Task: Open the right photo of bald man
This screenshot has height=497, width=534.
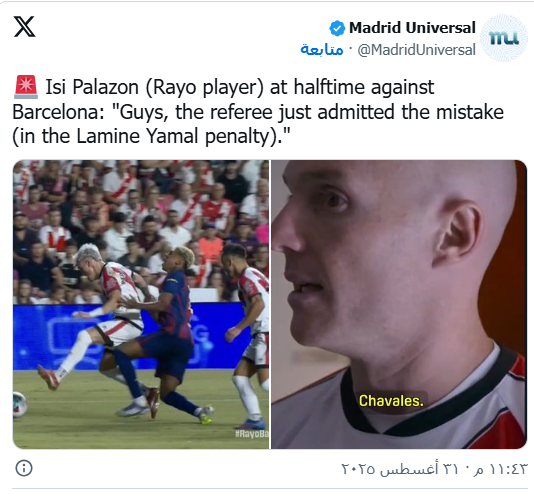Action: [x=399, y=304]
